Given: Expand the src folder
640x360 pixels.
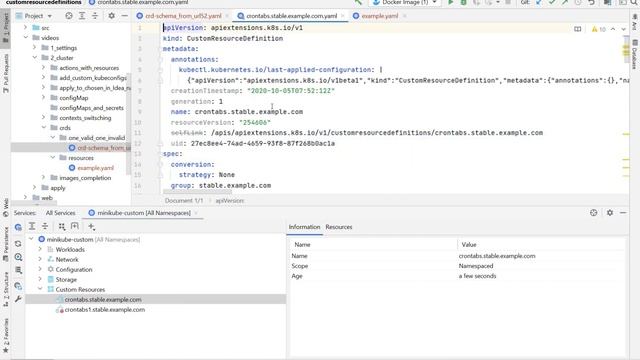Looking at the screenshot, I should [25, 28].
